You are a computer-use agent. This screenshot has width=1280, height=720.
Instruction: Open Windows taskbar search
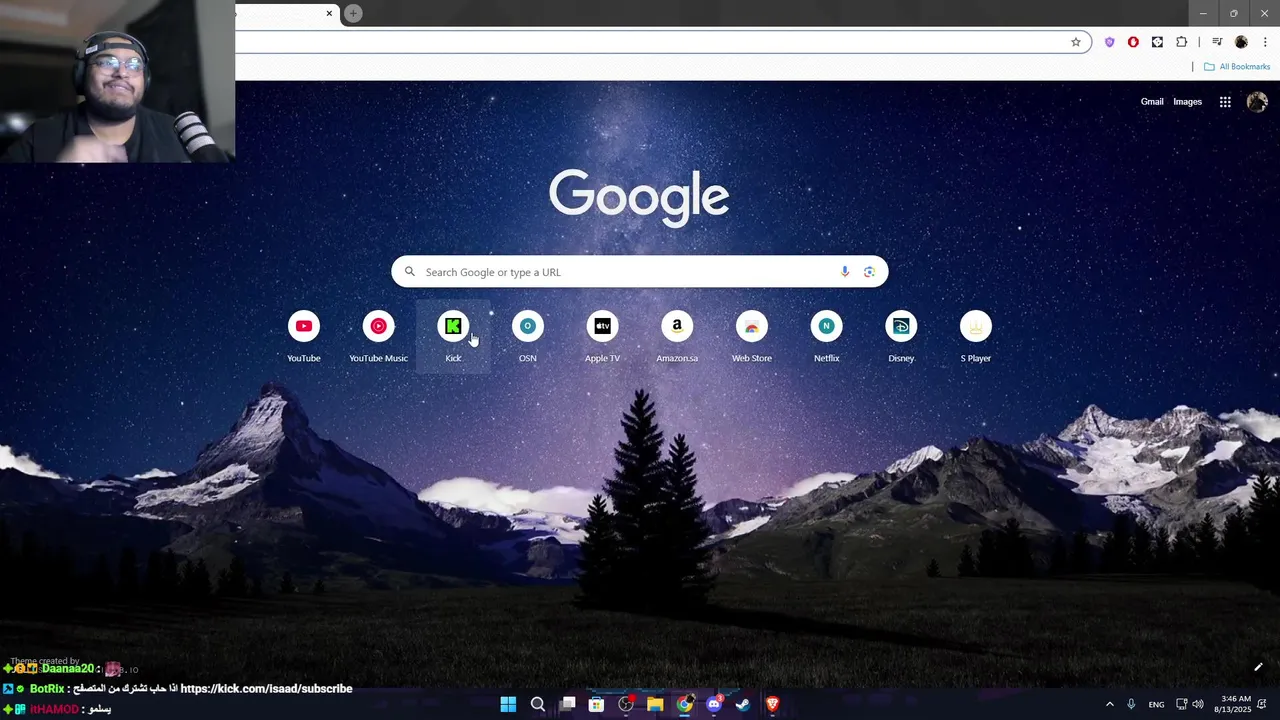(x=538, y=704)
